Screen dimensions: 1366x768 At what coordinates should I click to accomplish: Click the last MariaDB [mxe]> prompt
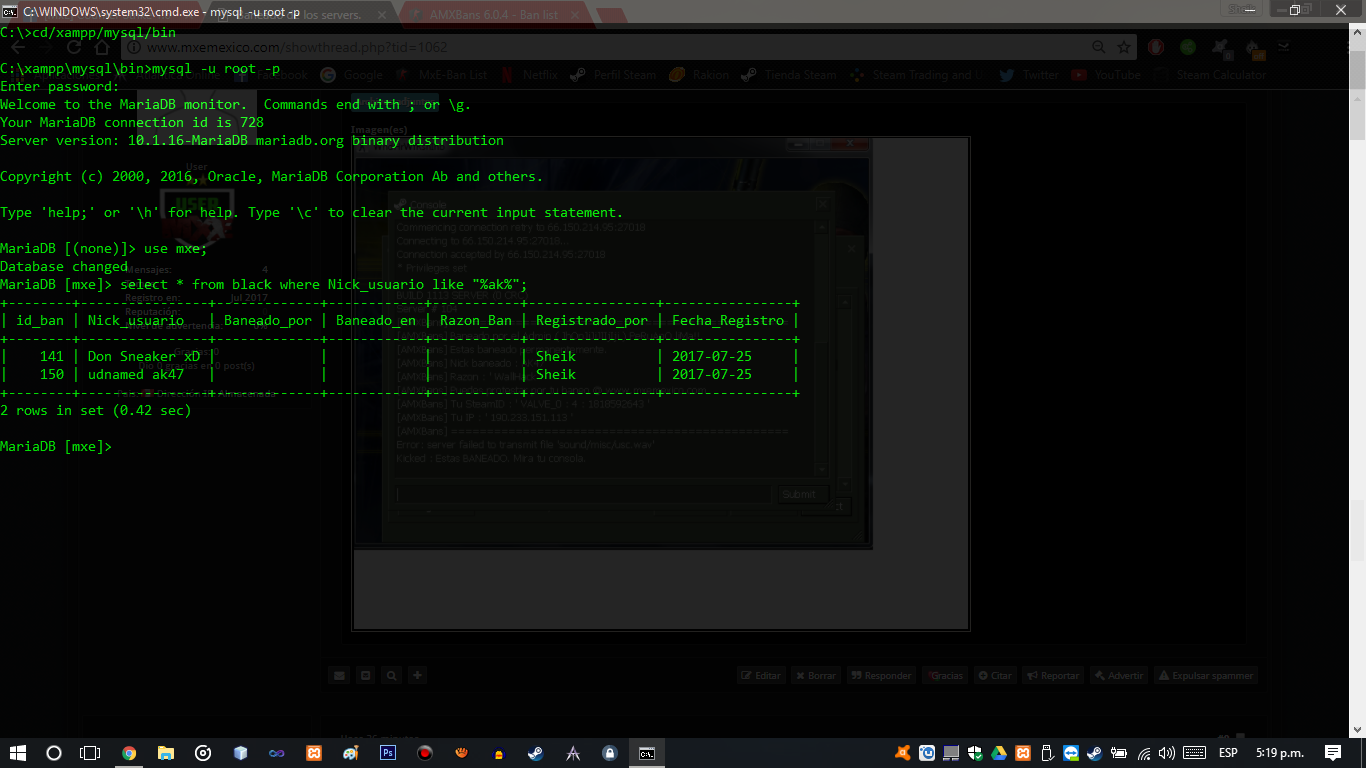click(x=56, y=446)
